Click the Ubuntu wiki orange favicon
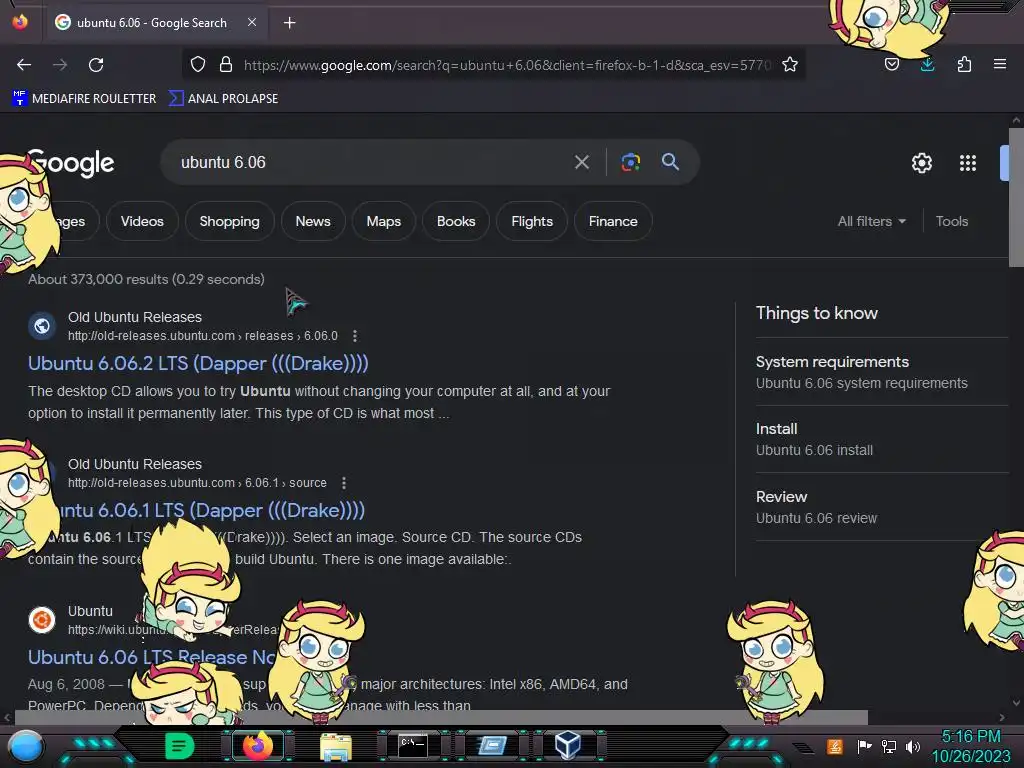Image resolution: width=1024 pixels, height=768 pixels. click(x=42, y=620)
